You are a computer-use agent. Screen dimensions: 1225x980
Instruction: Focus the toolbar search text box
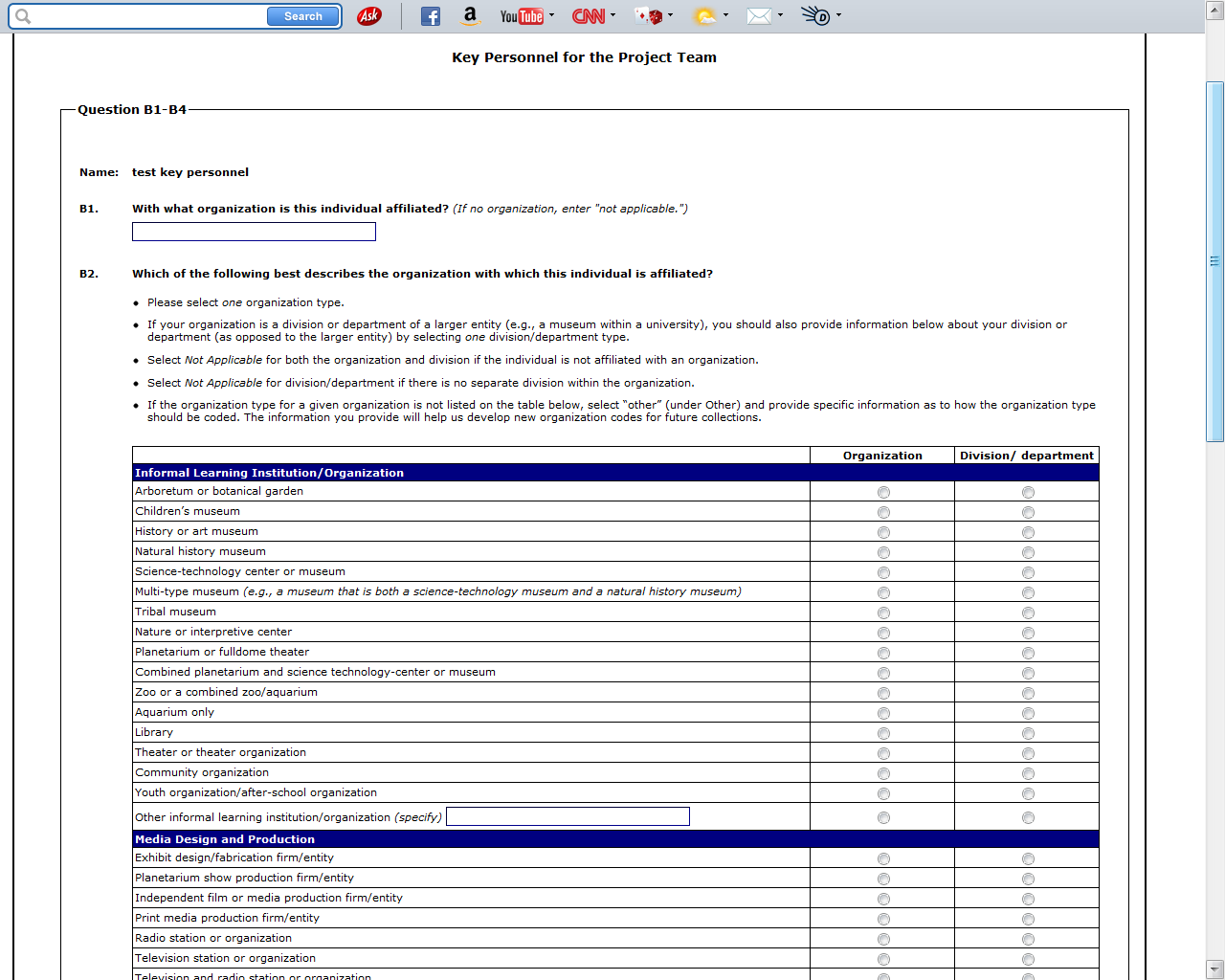coord(149,16)
